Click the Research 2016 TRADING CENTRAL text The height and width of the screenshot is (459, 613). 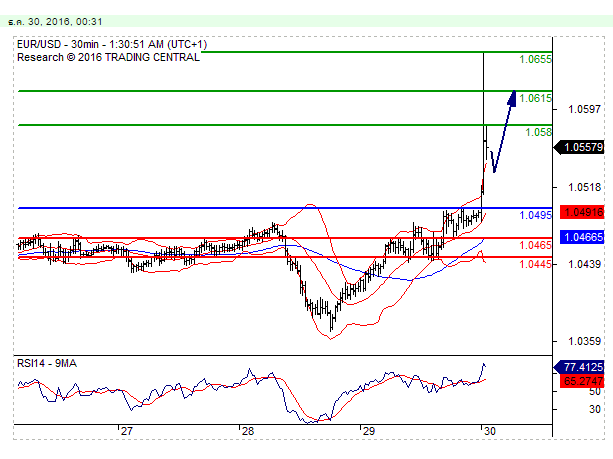pyautogui.click(x=108, y=57)
